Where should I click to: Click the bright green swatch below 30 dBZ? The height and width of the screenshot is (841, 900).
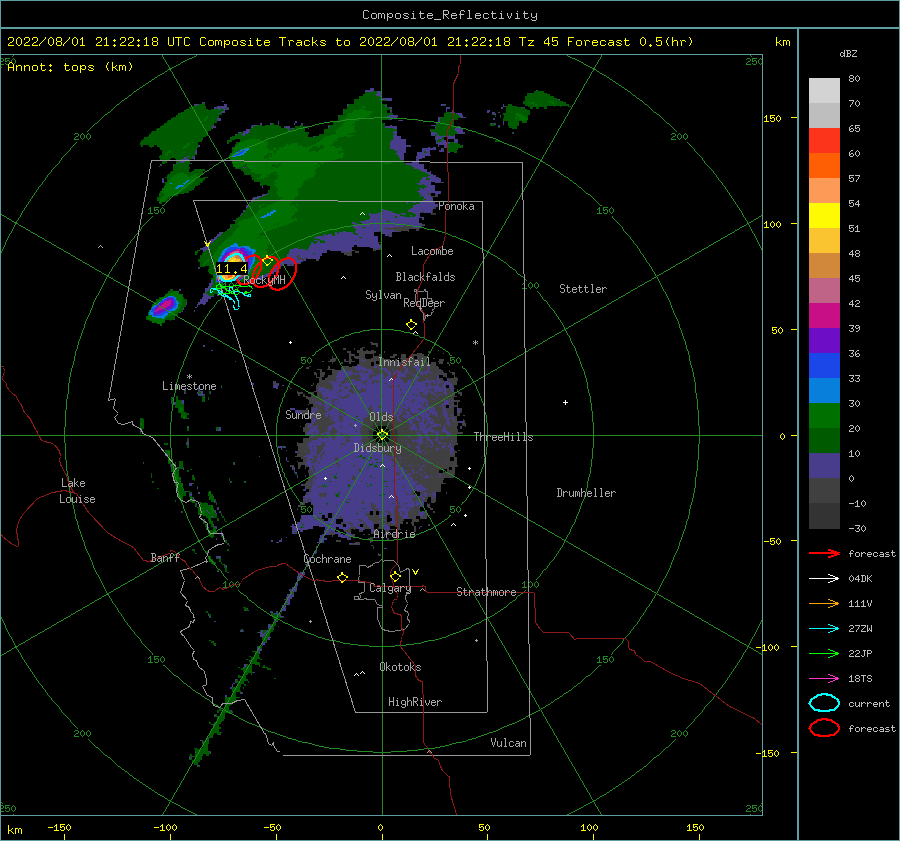pyautogui.click(x=824, y=416)
